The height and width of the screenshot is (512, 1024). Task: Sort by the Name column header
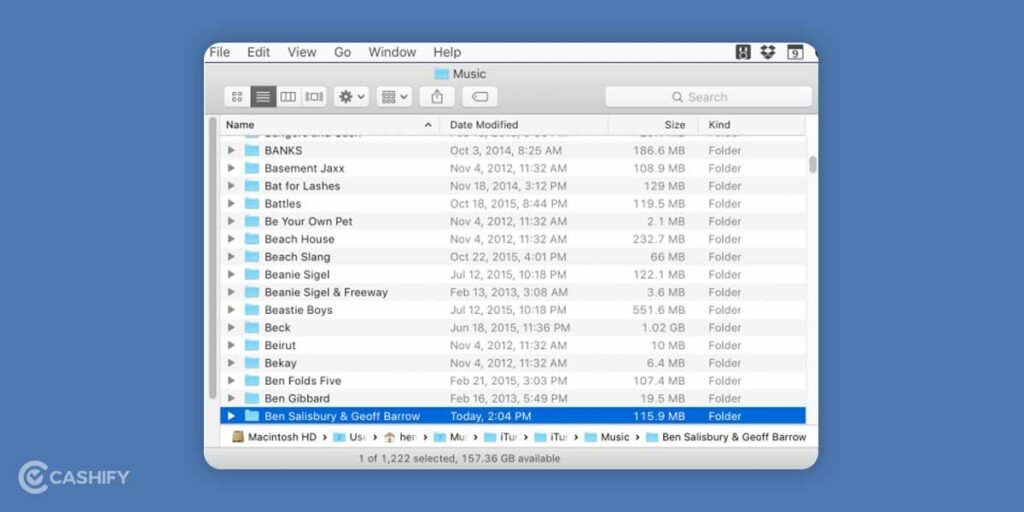click(x=330, y=125)
